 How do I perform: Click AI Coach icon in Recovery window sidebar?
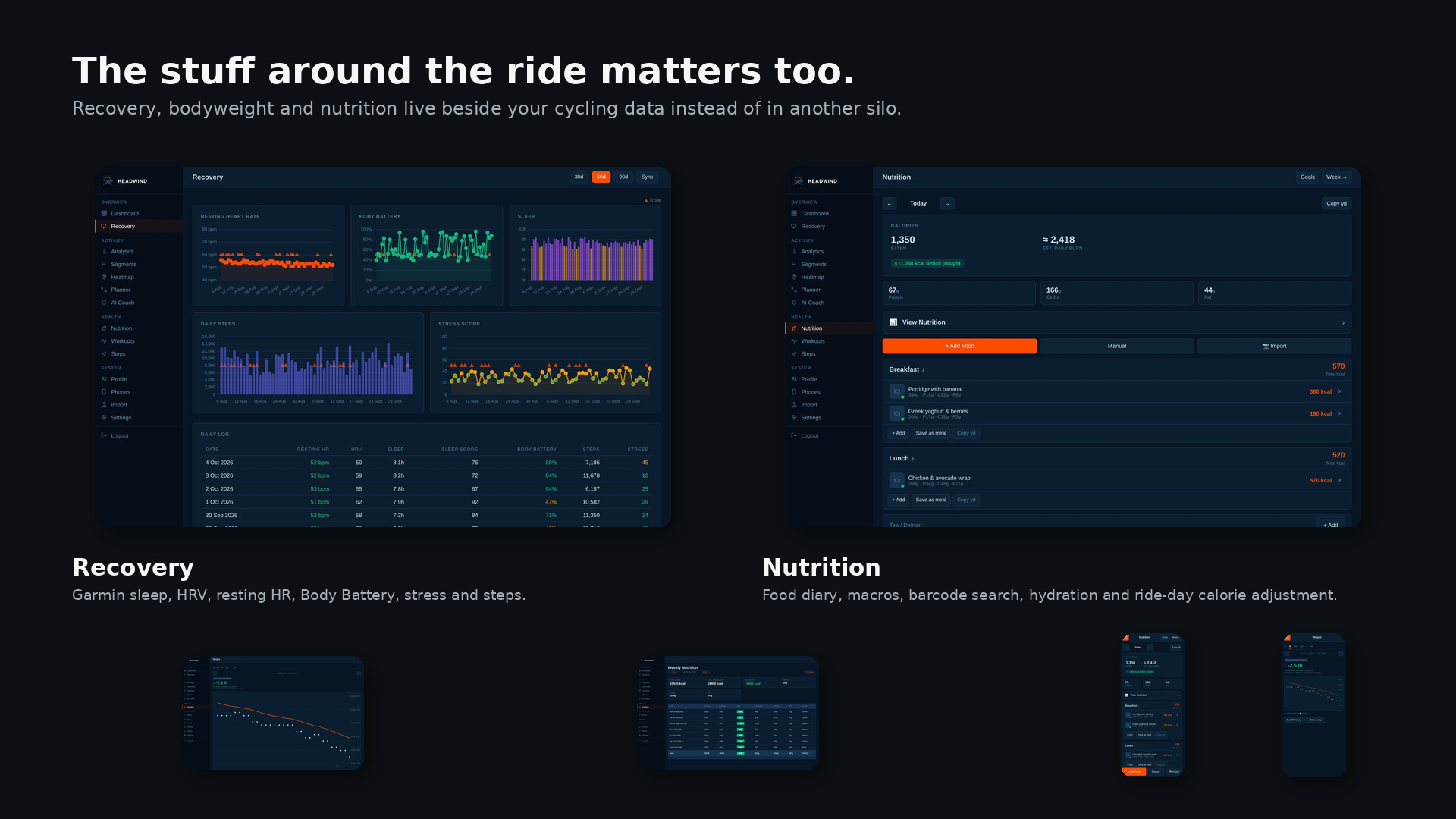tap(104, 303)
